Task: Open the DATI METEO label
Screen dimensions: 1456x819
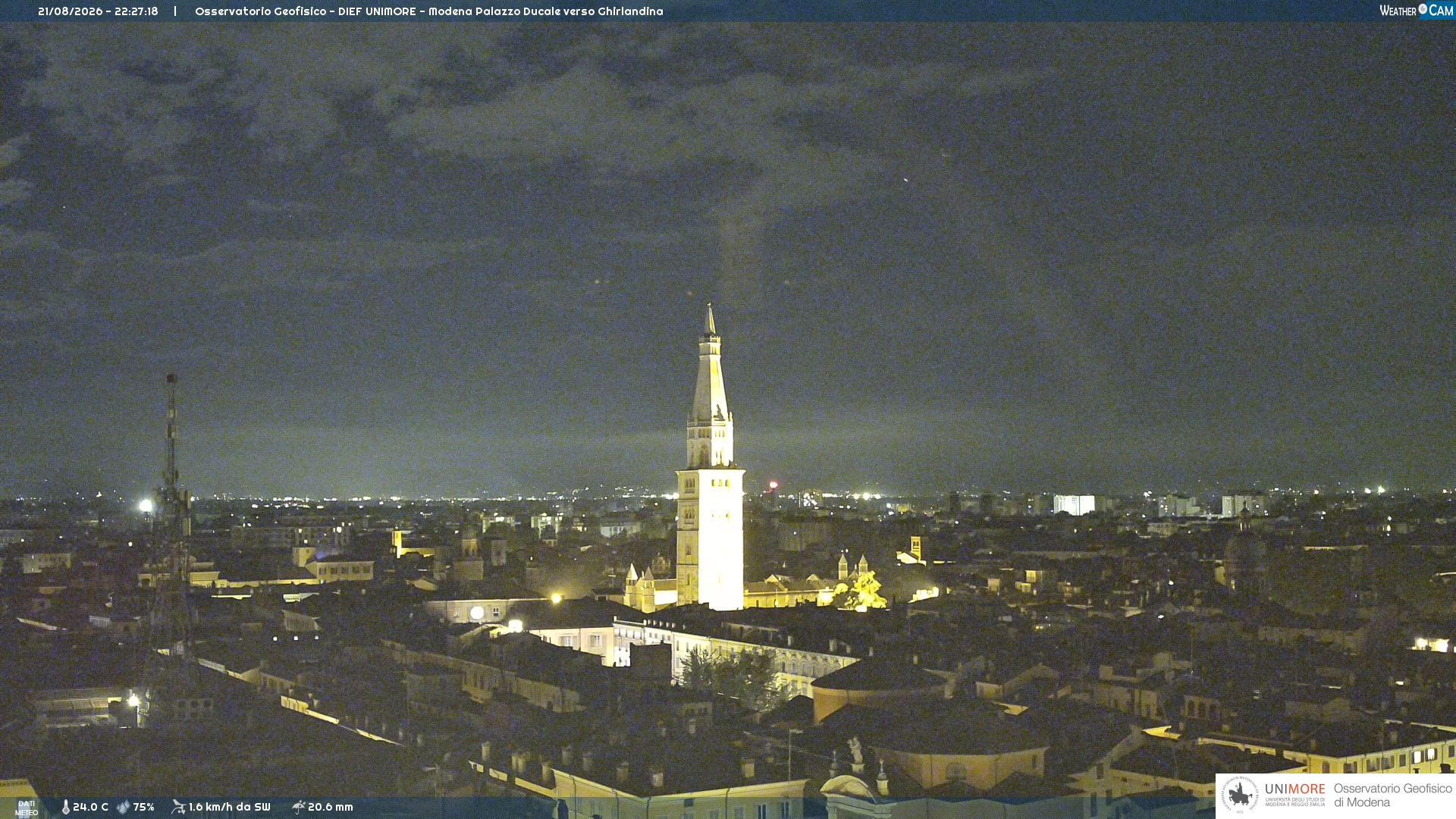Action: coord(27,808)
